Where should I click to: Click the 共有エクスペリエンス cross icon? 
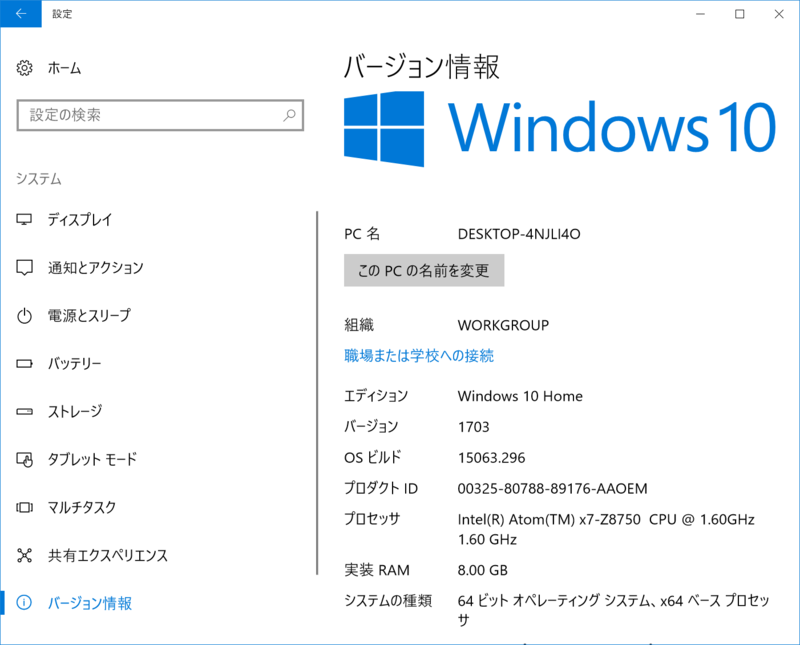(x=24, y=555)
